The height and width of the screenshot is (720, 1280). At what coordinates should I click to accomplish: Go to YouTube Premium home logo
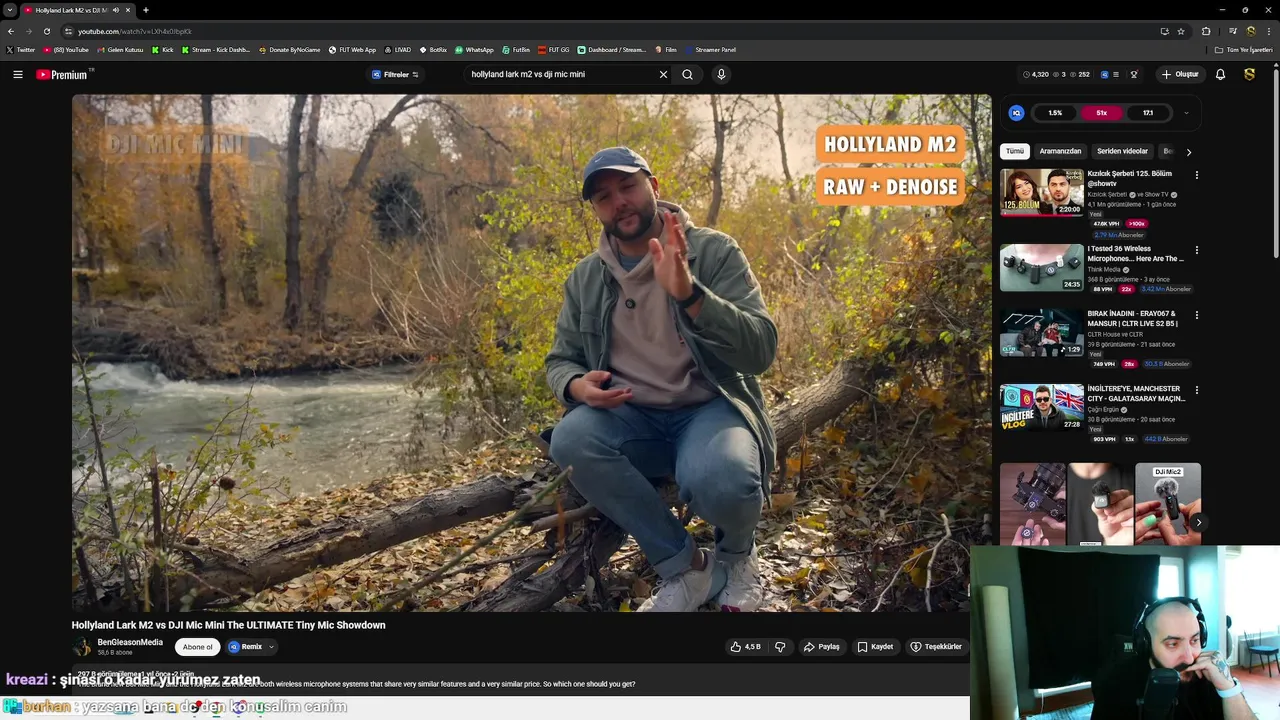(64, 74)
